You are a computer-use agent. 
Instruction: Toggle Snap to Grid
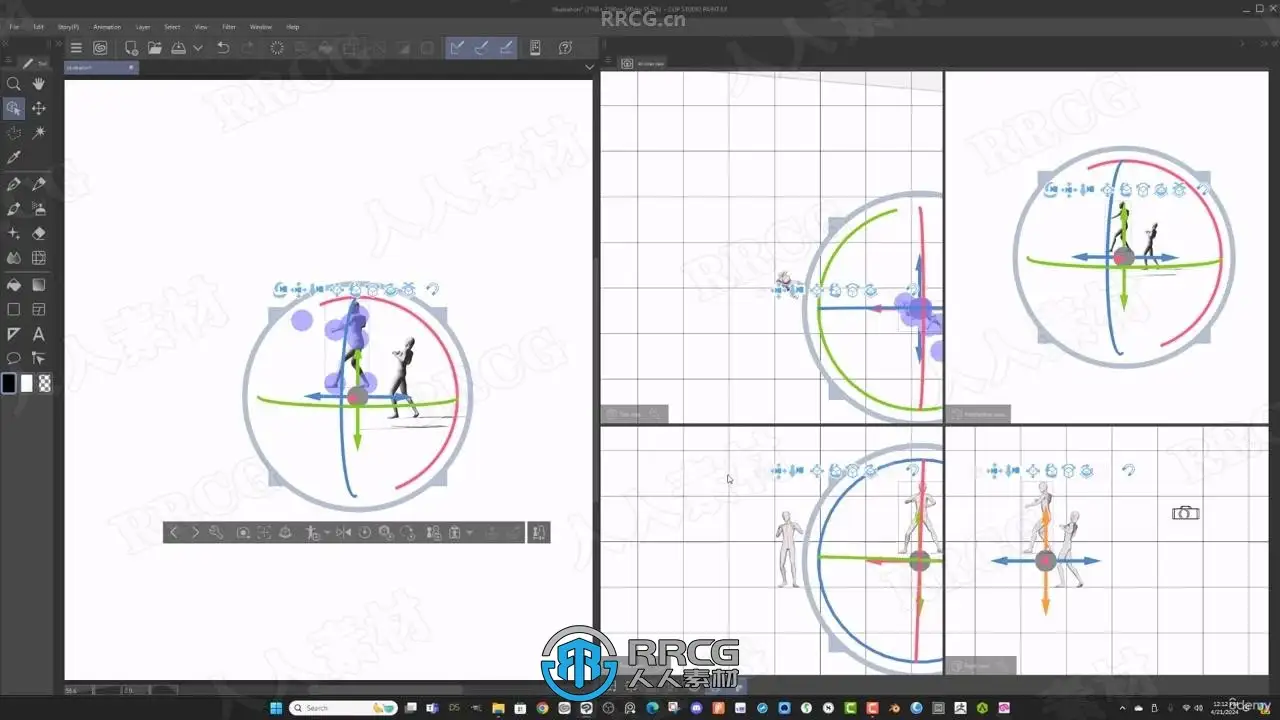(506, 48)
